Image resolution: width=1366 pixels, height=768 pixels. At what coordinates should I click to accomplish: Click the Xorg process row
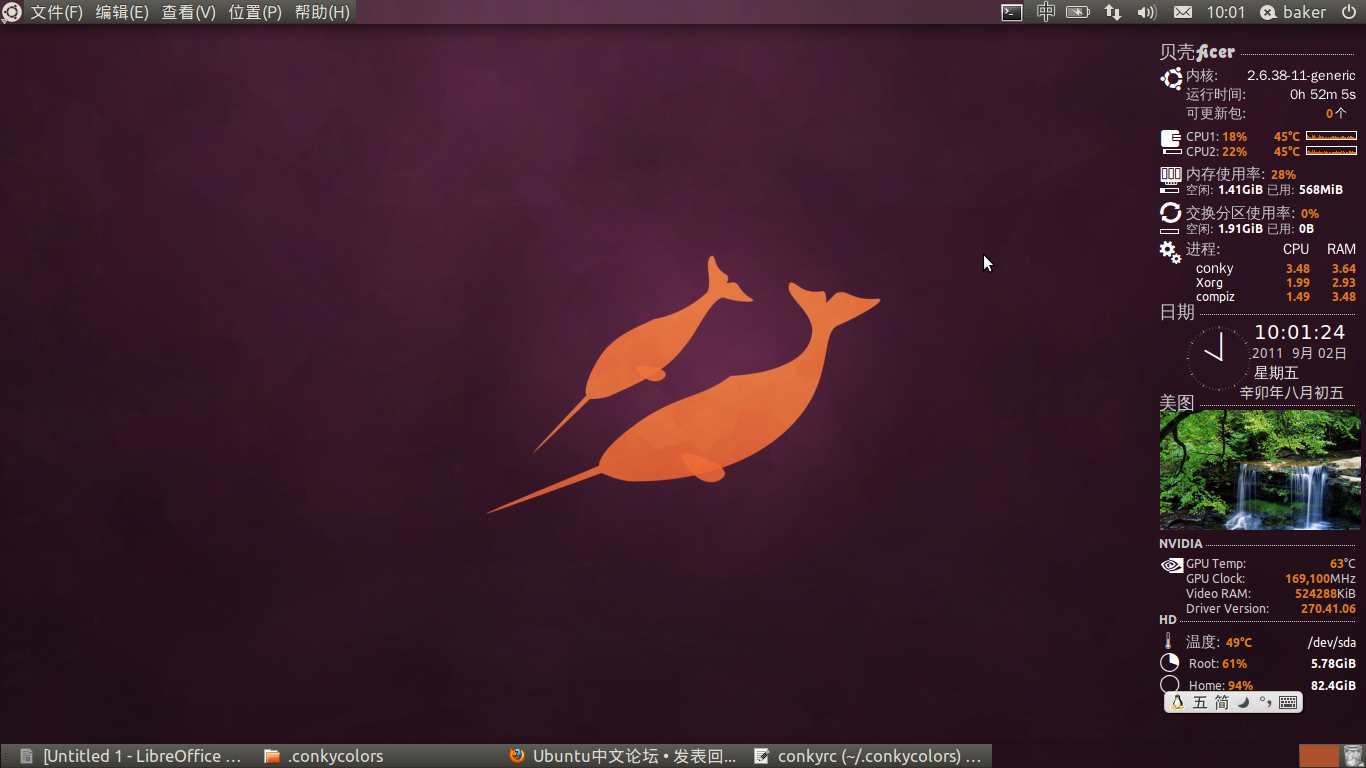coord(1276,282)
